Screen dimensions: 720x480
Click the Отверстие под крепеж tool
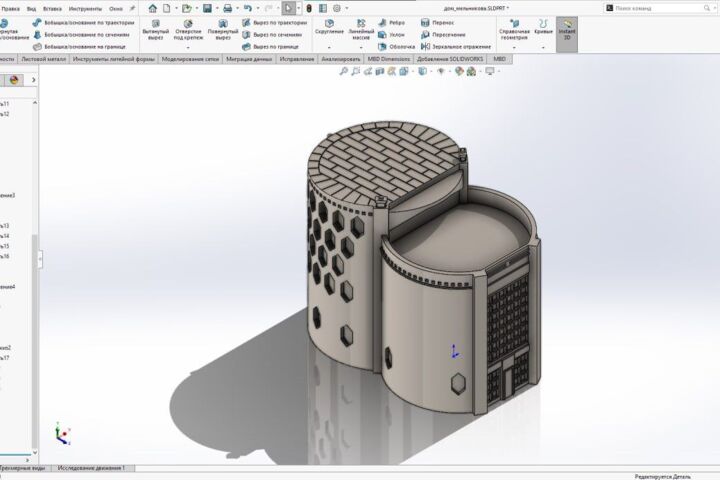click(188, 30)
